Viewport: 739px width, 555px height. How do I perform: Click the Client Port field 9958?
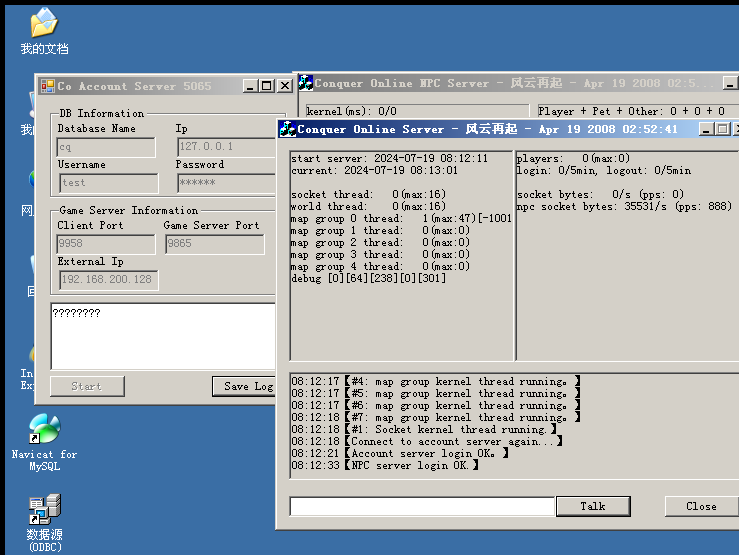point(106,244)
